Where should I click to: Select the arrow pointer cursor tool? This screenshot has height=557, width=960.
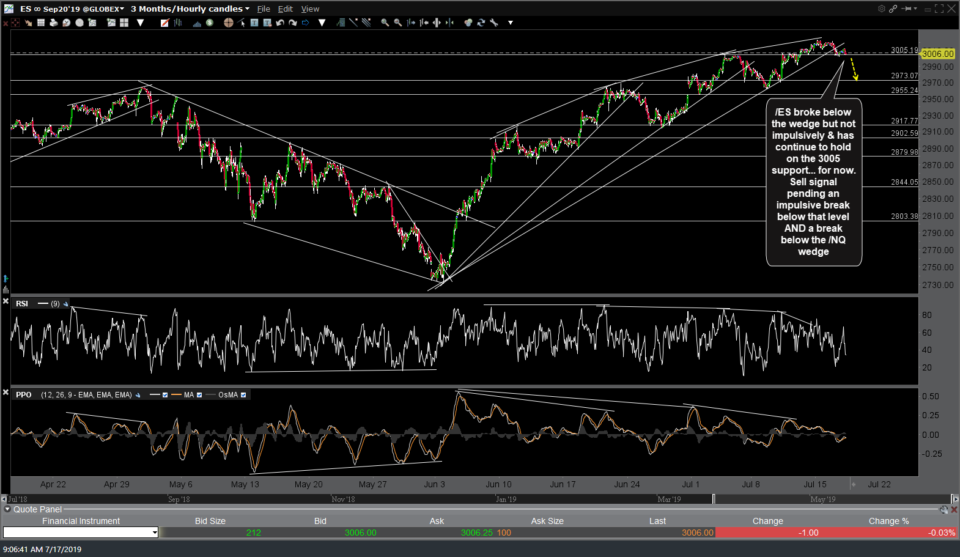tap(241, 23)
